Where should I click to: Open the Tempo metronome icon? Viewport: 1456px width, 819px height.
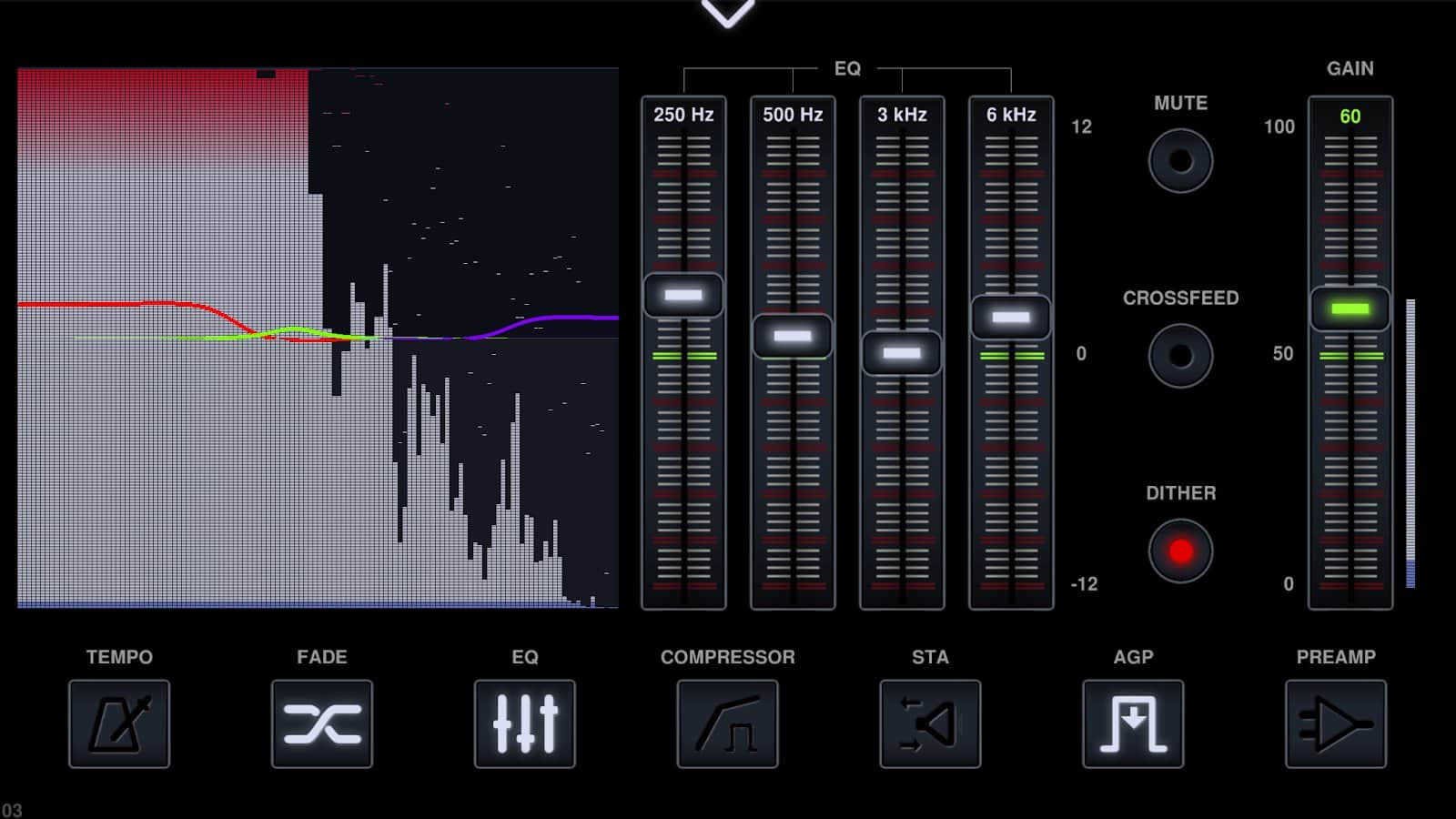pos(119,723)
